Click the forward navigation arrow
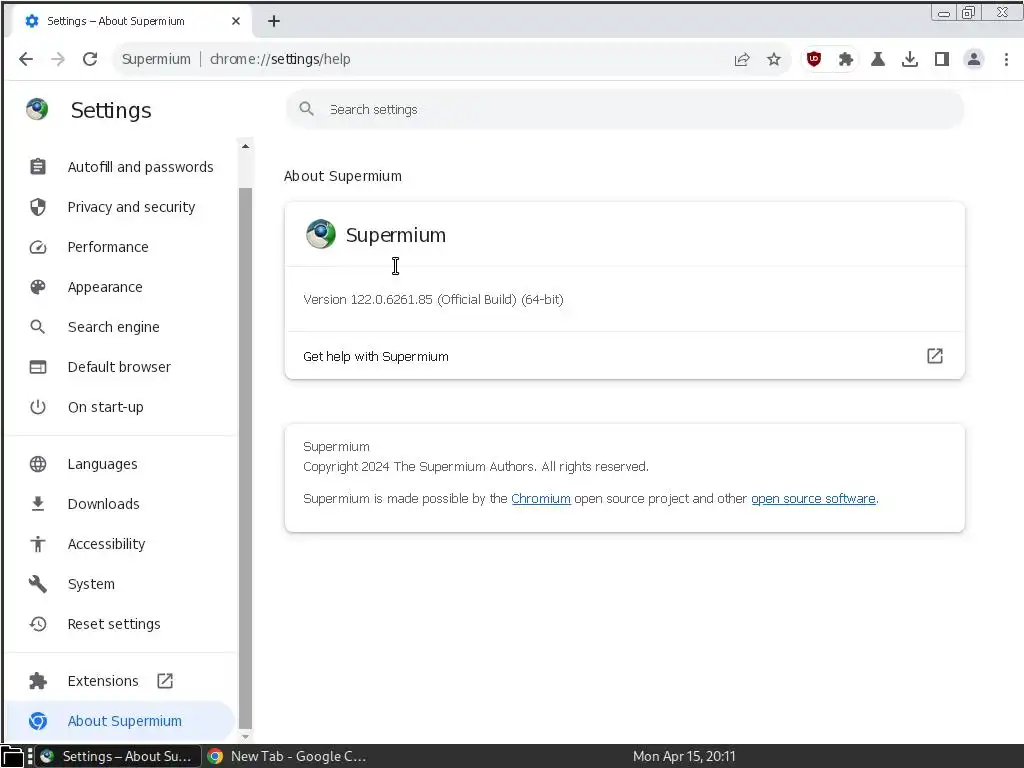Viewport: 1024px width, 768px height. (x=58, y=59)
